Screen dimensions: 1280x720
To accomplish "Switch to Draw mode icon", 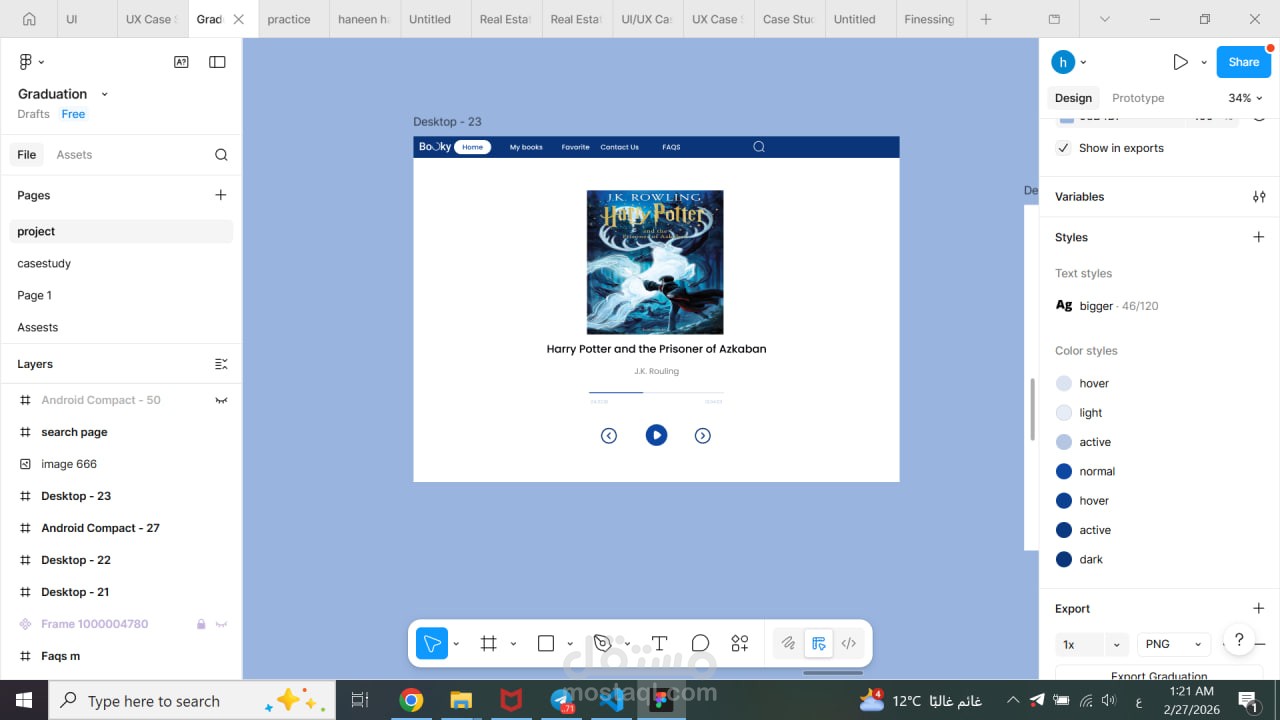I will pyautogui.click(x=788, y=643).
